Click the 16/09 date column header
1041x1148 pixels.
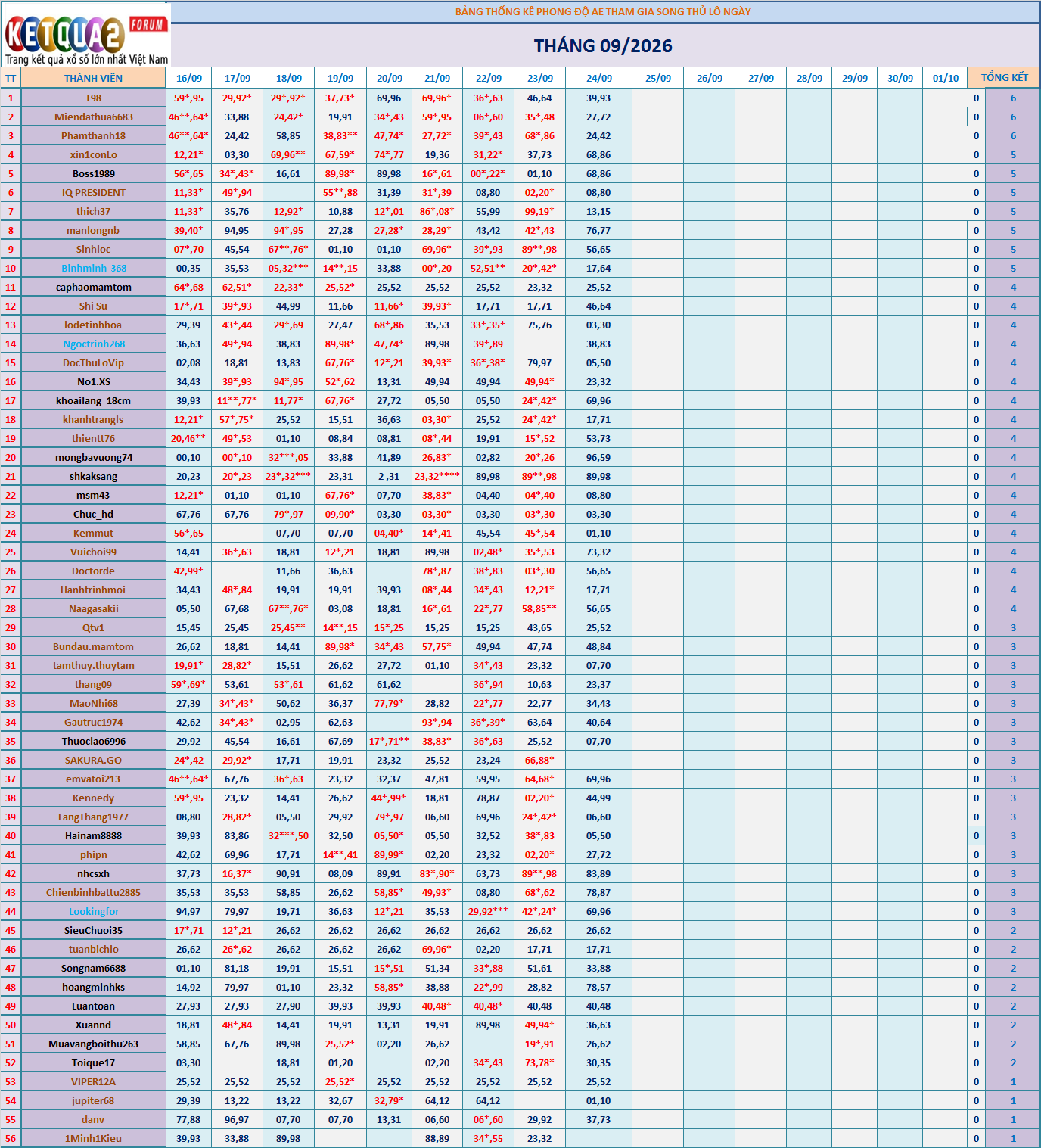[188, 78]
